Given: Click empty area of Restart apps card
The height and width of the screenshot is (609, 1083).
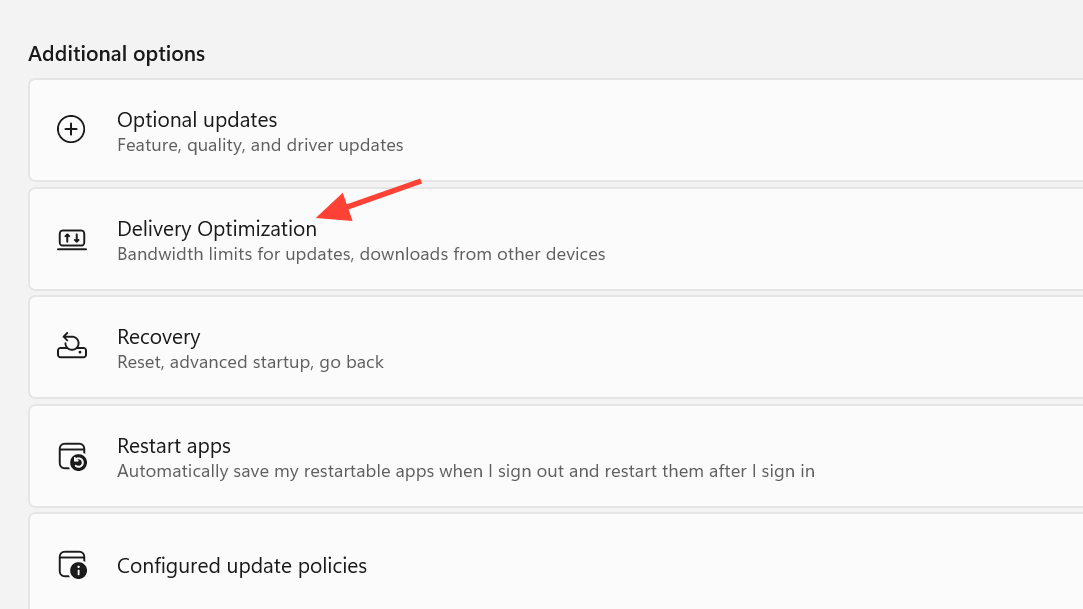Looking at the screenshot, I should (x=950, y=456).
